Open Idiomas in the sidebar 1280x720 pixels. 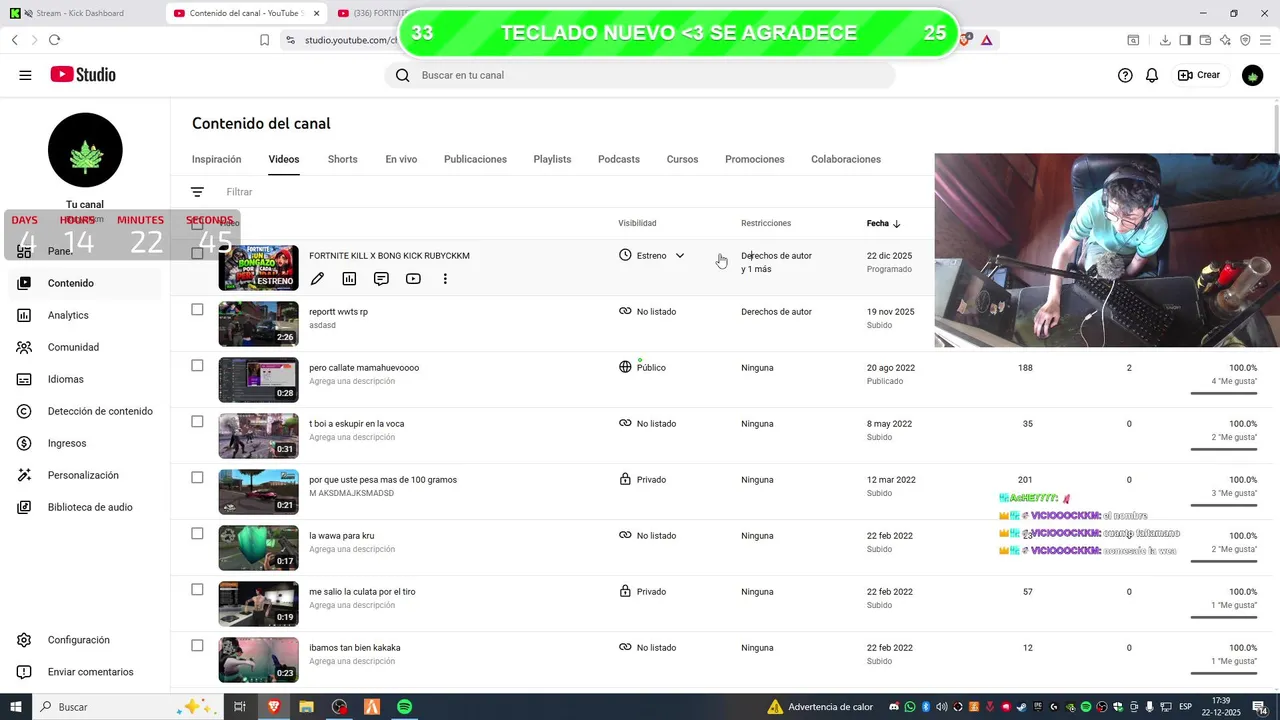(x=85, y=379)
